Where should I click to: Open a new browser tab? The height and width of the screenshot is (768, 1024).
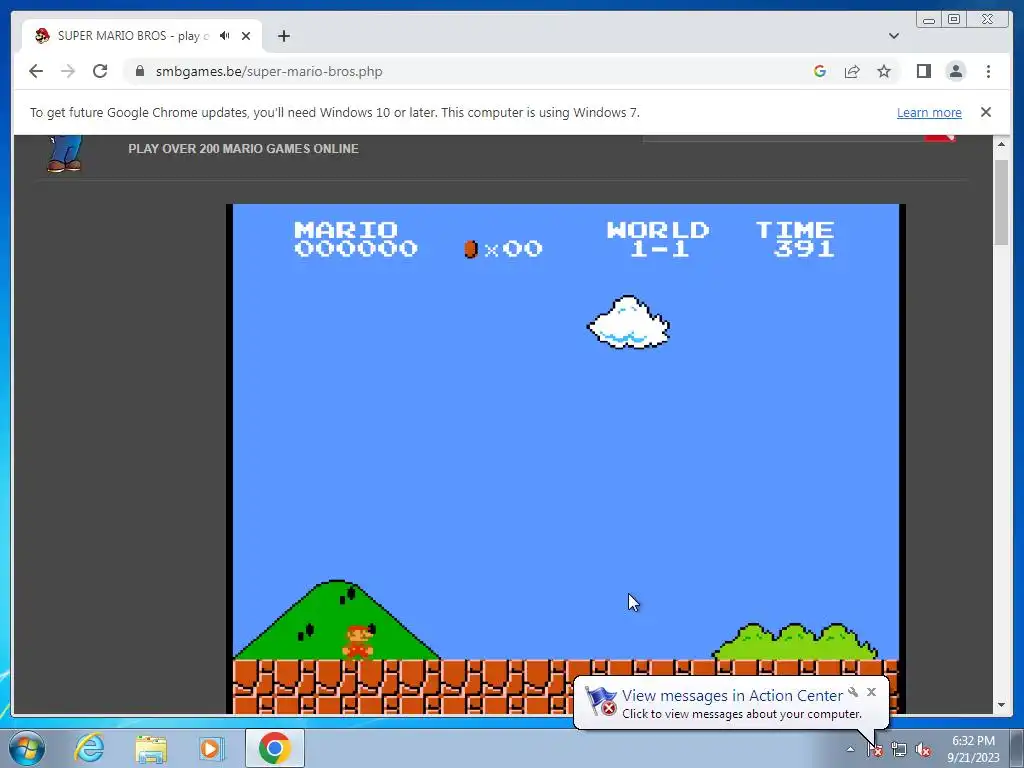[283, 36]
